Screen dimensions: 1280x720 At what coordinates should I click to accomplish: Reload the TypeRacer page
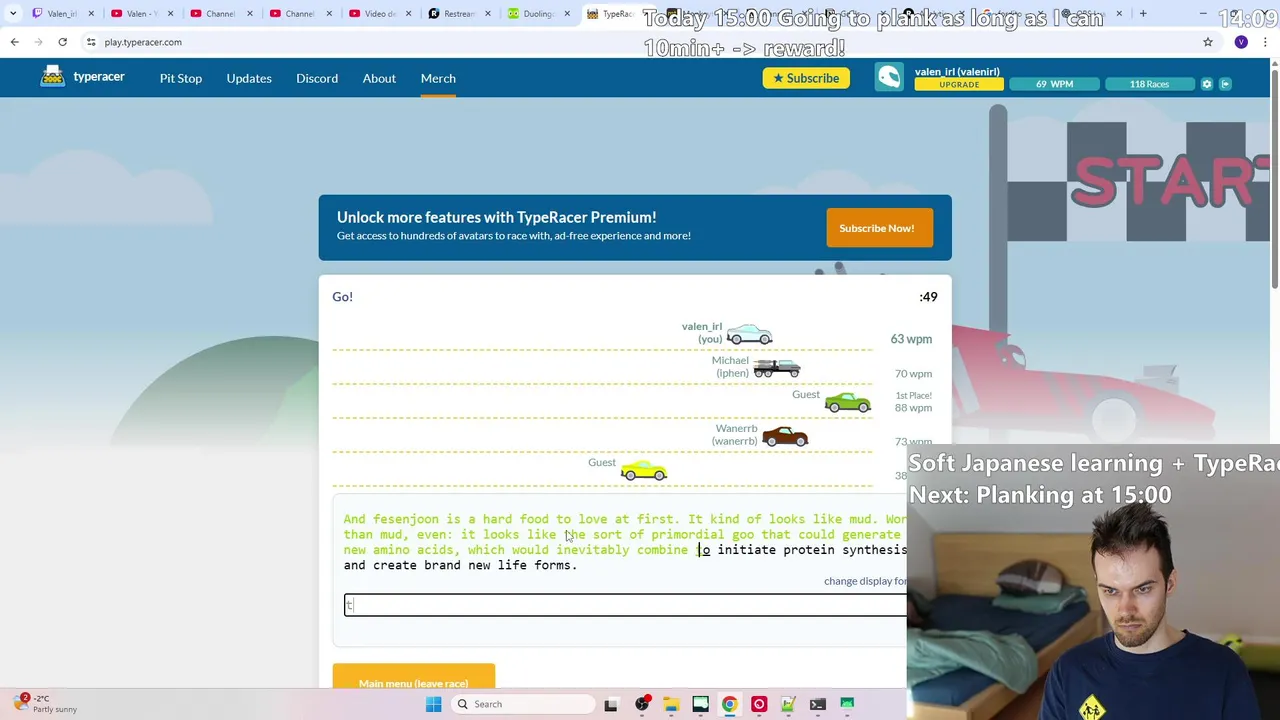(62, 42)
